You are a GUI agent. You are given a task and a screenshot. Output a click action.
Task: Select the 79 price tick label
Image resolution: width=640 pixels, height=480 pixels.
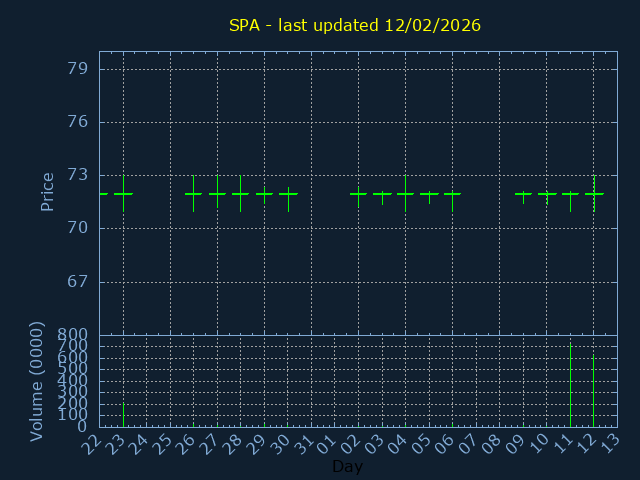click(x=77, y=69)
